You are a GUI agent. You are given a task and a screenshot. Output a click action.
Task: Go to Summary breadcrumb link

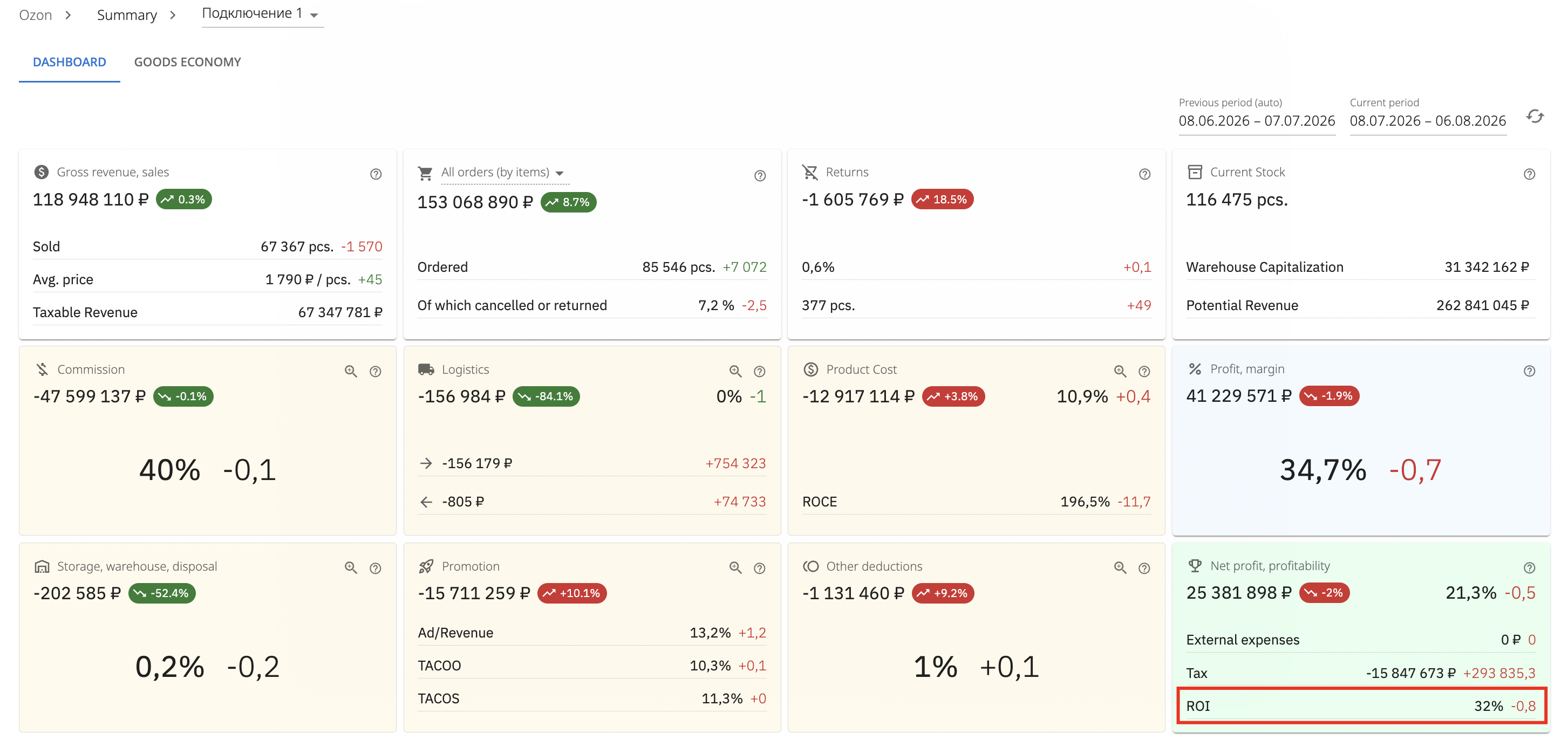click(x=127, y=15)
